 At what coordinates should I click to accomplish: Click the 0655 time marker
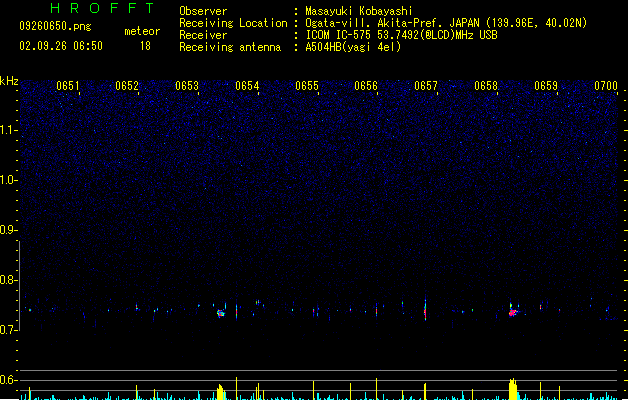pyautogui.click(x=307, y=86)
